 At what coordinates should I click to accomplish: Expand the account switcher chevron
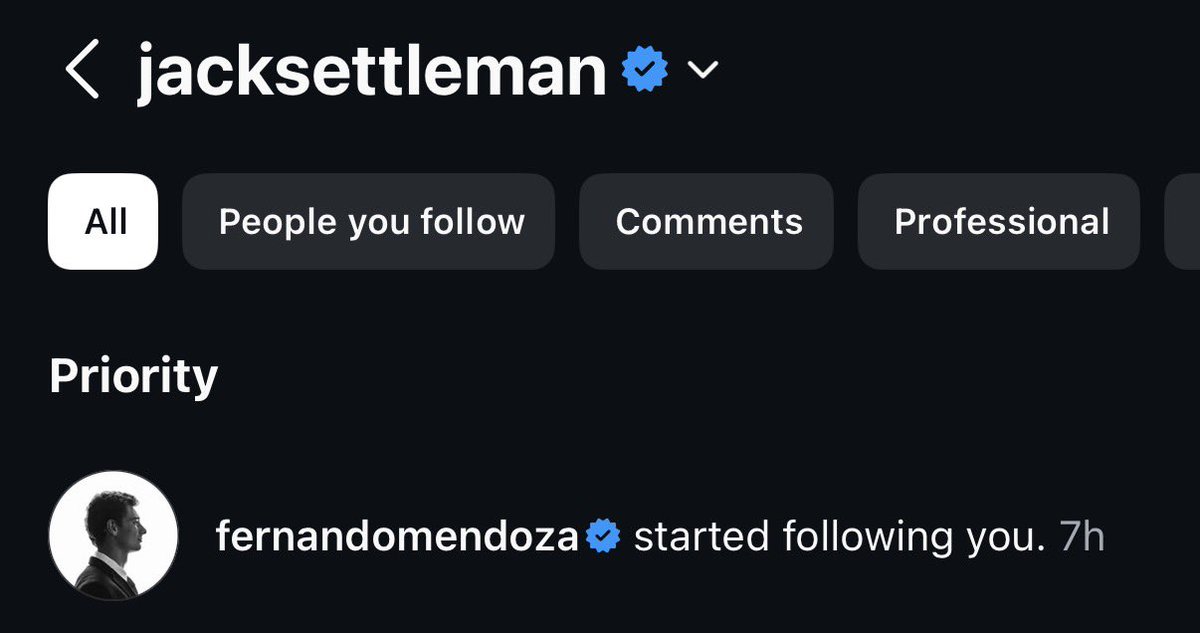tap(704, 70)
